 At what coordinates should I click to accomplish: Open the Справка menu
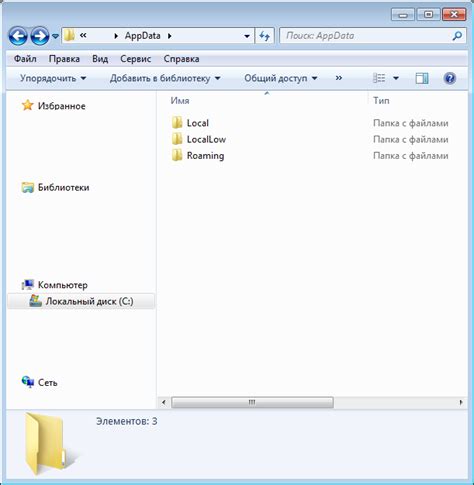click(x=181, y=59)
